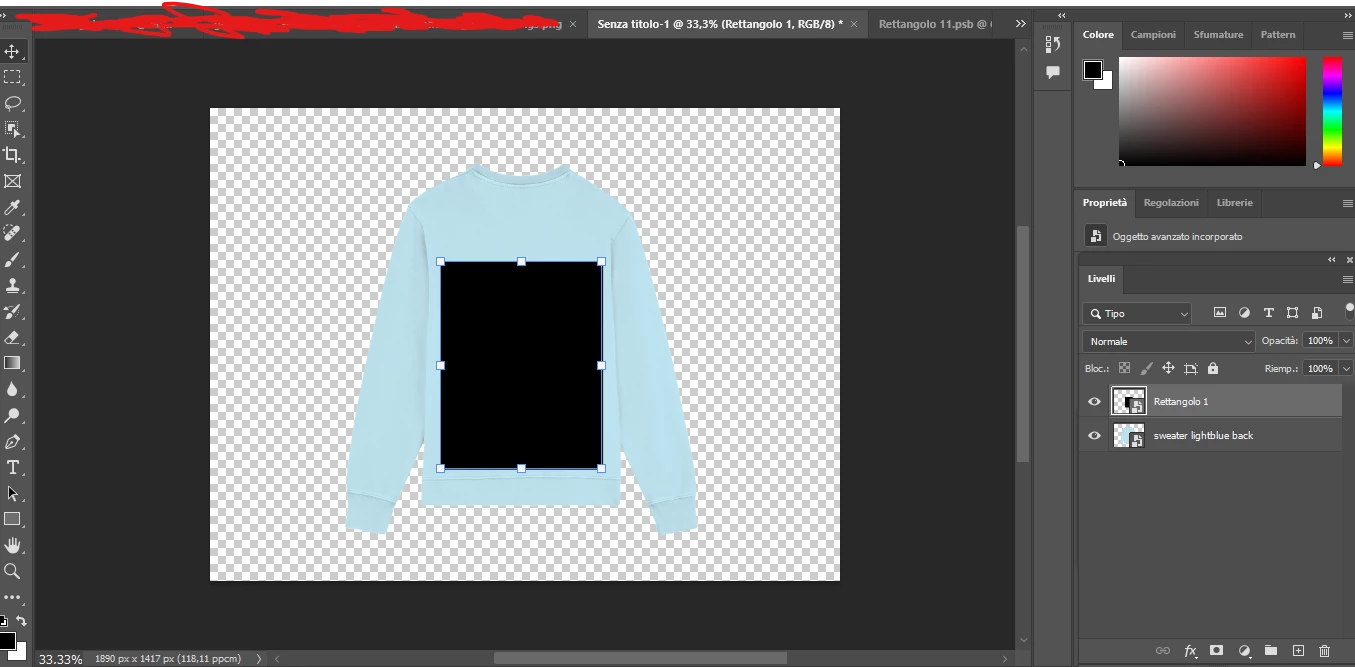Viewport: 1355px width, 667px height.
Task: Lock all on the selected layer
Action: [x=1213, y=368]
